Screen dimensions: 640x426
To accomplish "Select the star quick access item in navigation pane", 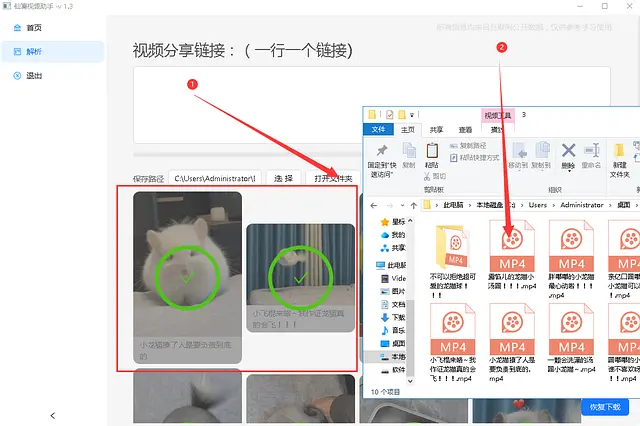I will (393, 222).
